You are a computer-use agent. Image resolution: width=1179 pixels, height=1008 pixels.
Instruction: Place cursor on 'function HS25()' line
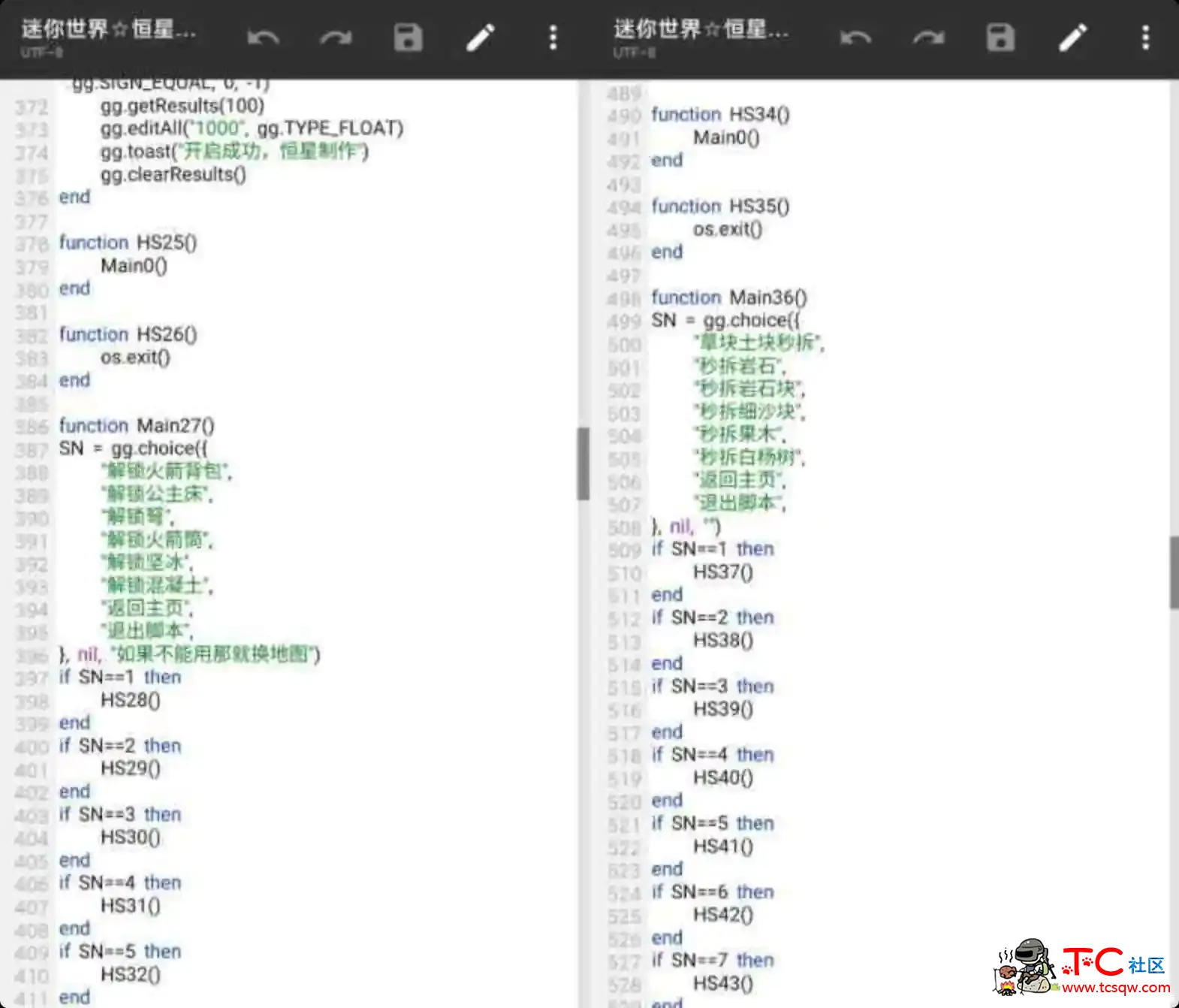128,243
